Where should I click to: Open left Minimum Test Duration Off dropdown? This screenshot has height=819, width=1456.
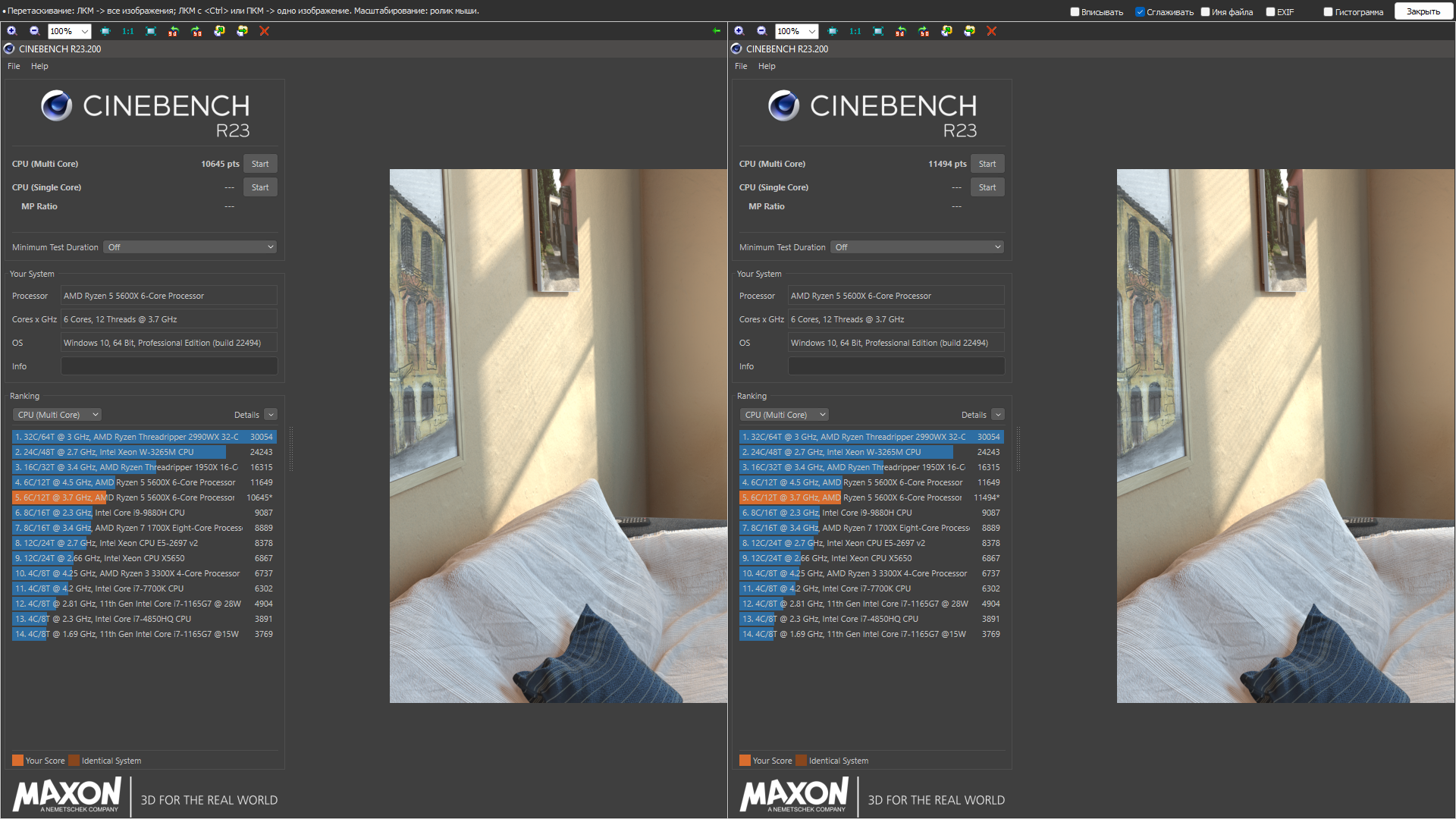point(190,247)
